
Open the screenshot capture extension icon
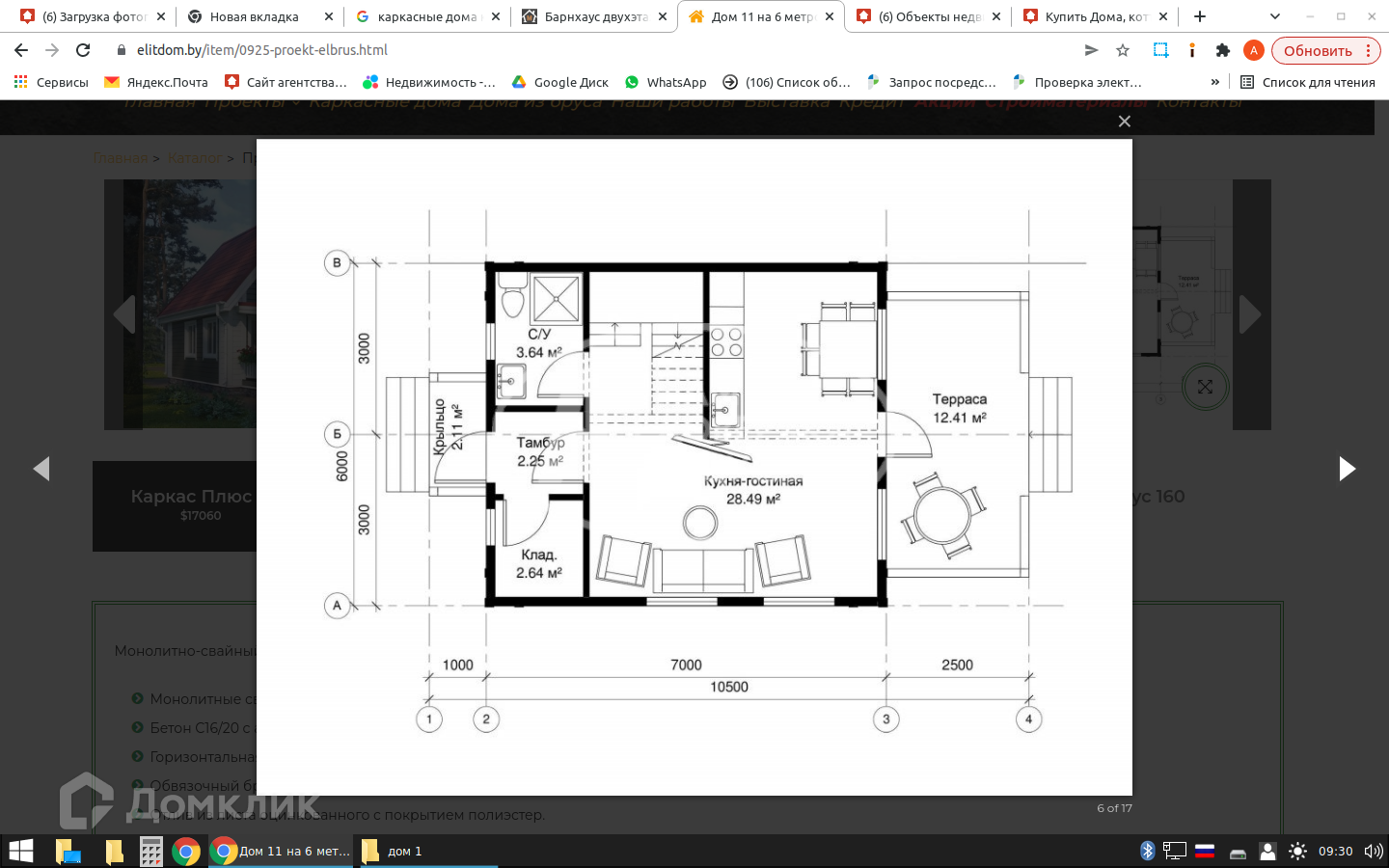(x=1160, y=50)
